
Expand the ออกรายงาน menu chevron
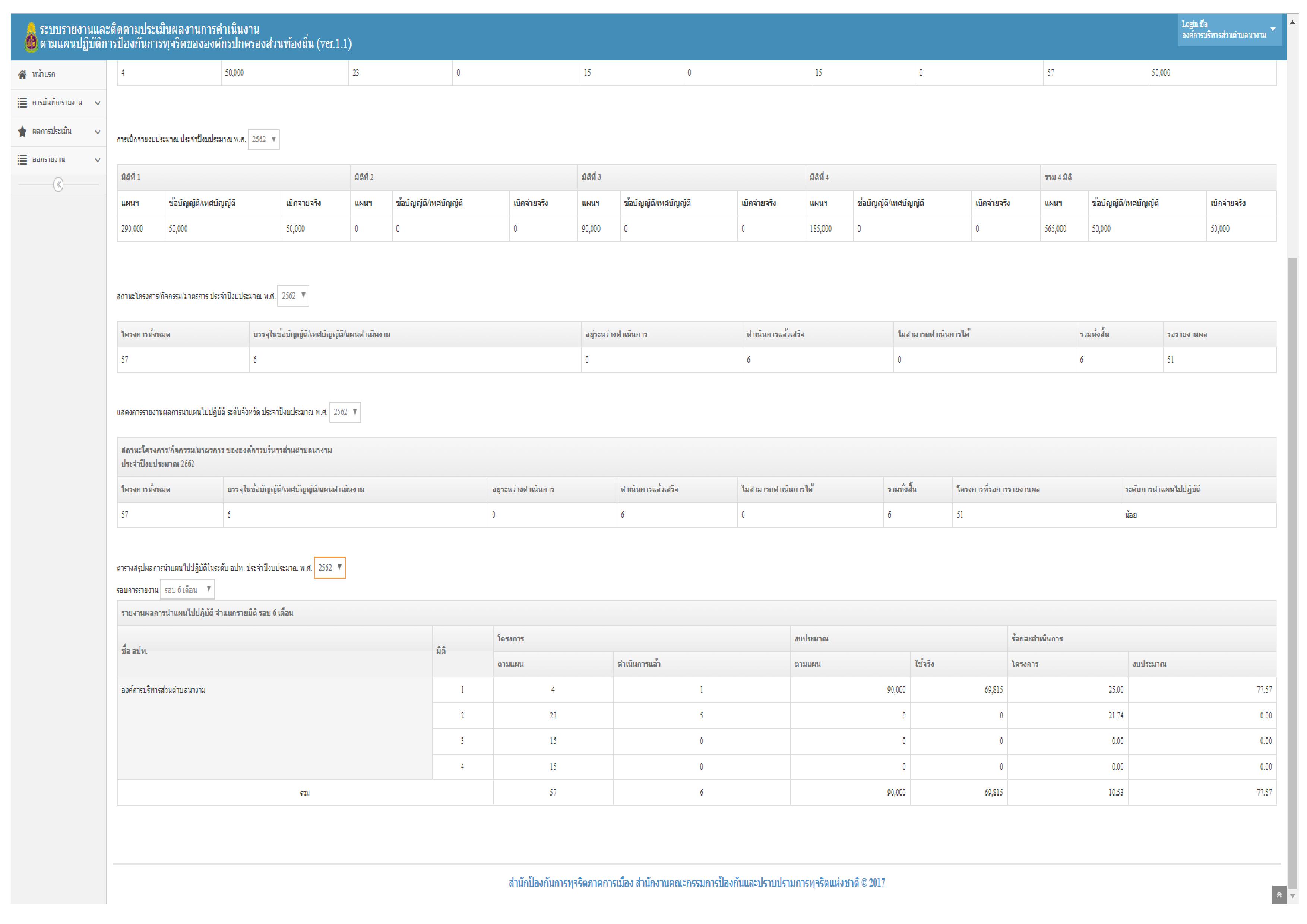pyautogui.click(x=97, y=161)
